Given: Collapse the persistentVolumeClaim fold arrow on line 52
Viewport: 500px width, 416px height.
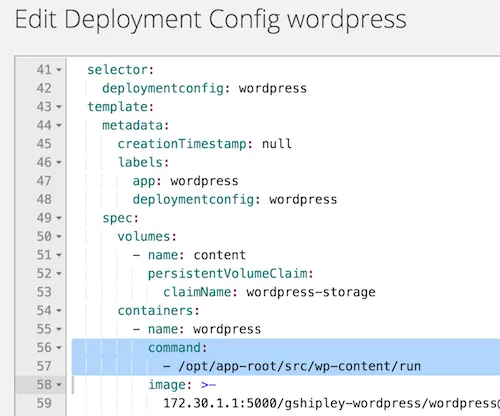Looking at the screenshot, I should pos(59,274).
